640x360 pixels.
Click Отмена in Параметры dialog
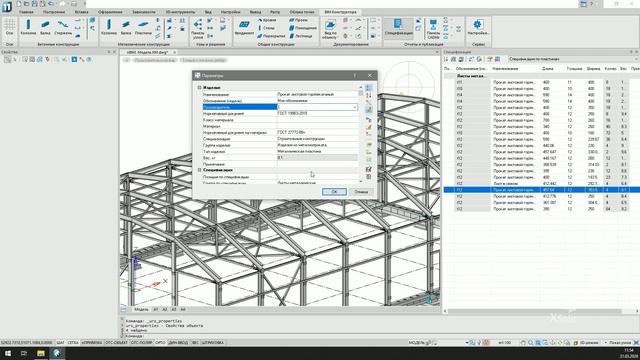[x=361, y=191]
